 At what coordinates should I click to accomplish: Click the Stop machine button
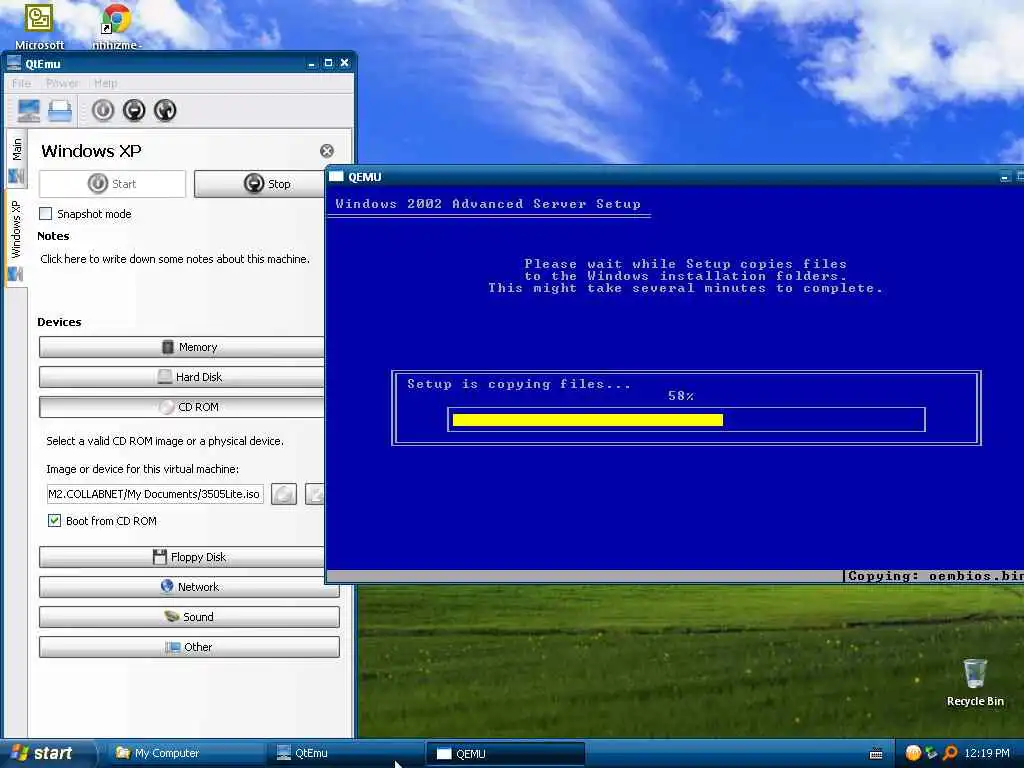260,184
